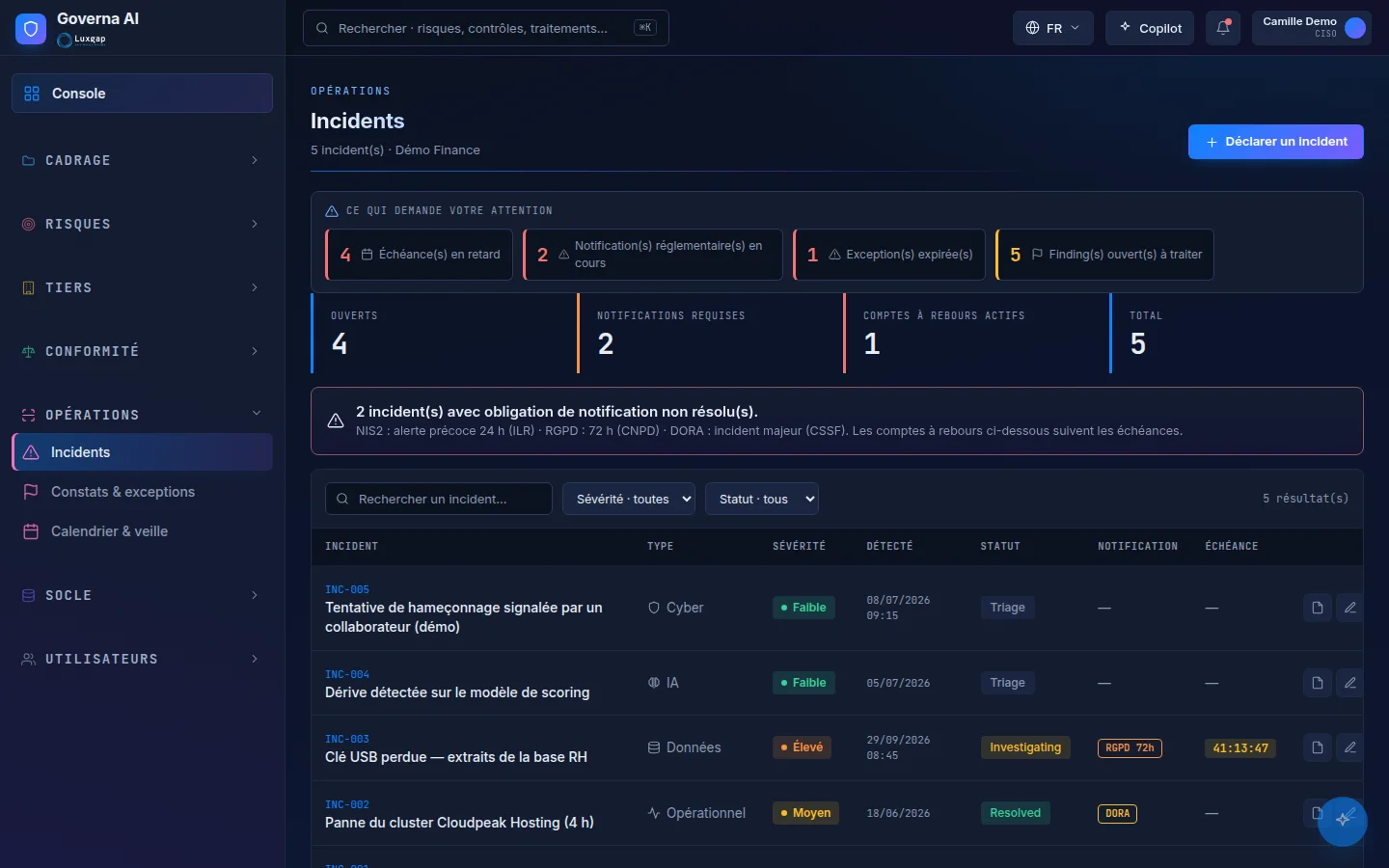Edit incident INC-005 with pencil icon

pos(1350,608)
